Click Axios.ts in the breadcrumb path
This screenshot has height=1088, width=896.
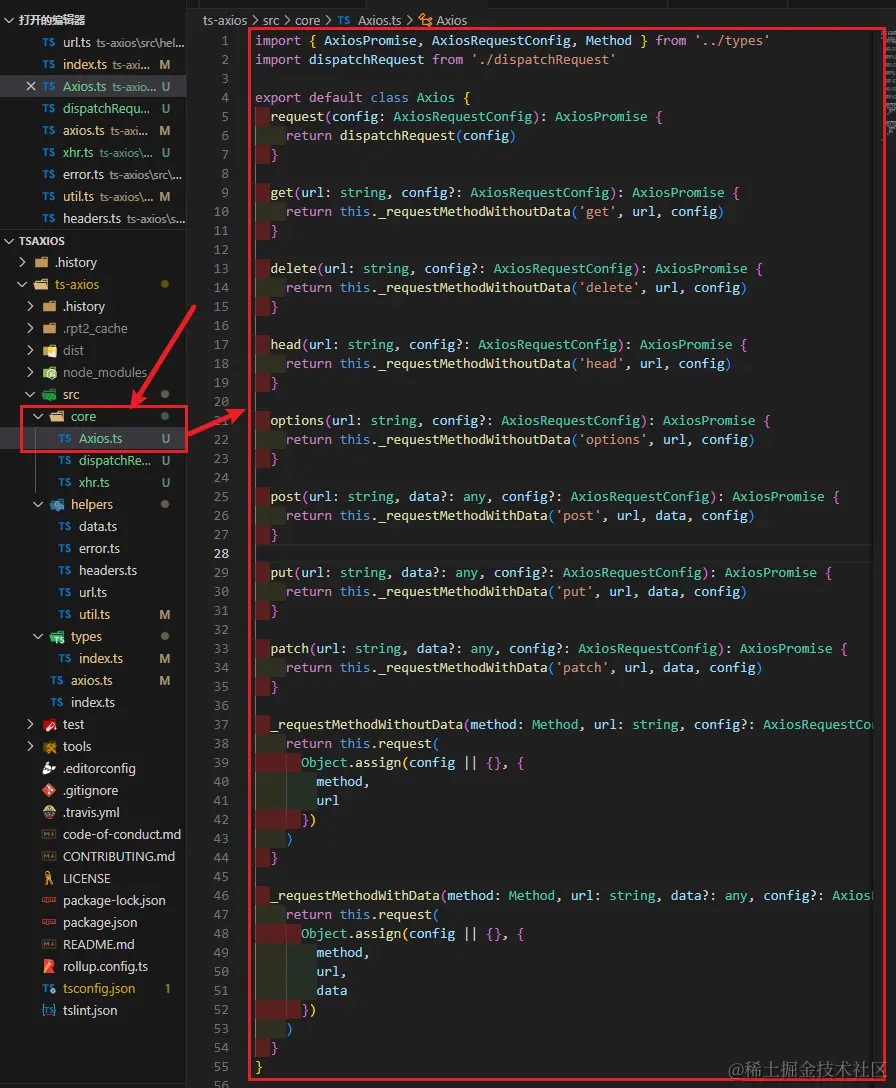[379, 20]
